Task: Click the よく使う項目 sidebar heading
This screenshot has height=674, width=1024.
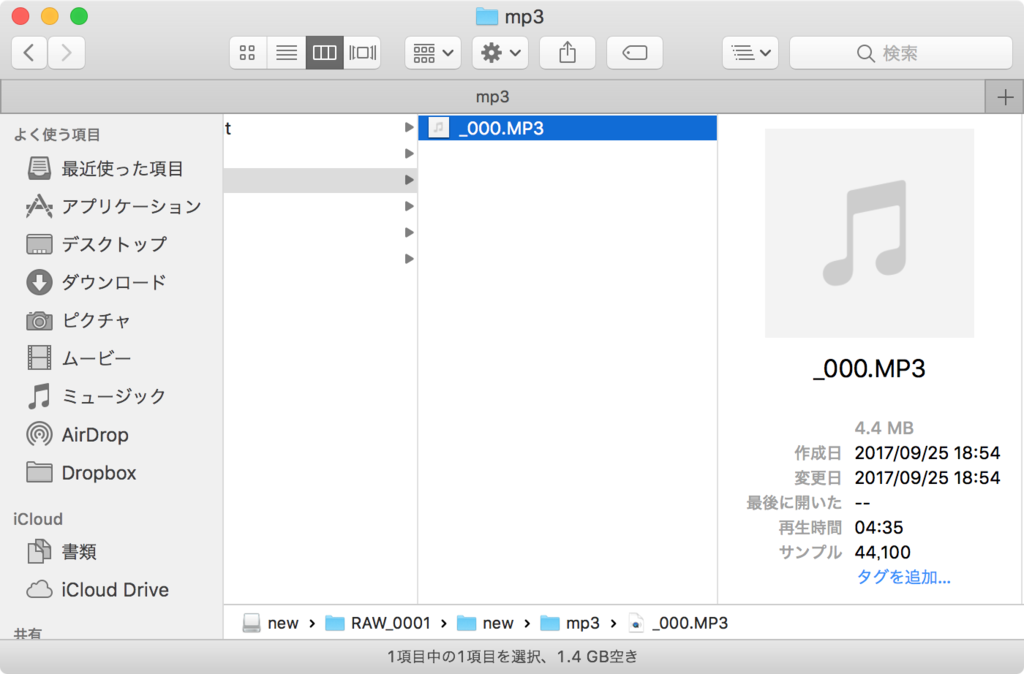Action: tap(57, 135)
